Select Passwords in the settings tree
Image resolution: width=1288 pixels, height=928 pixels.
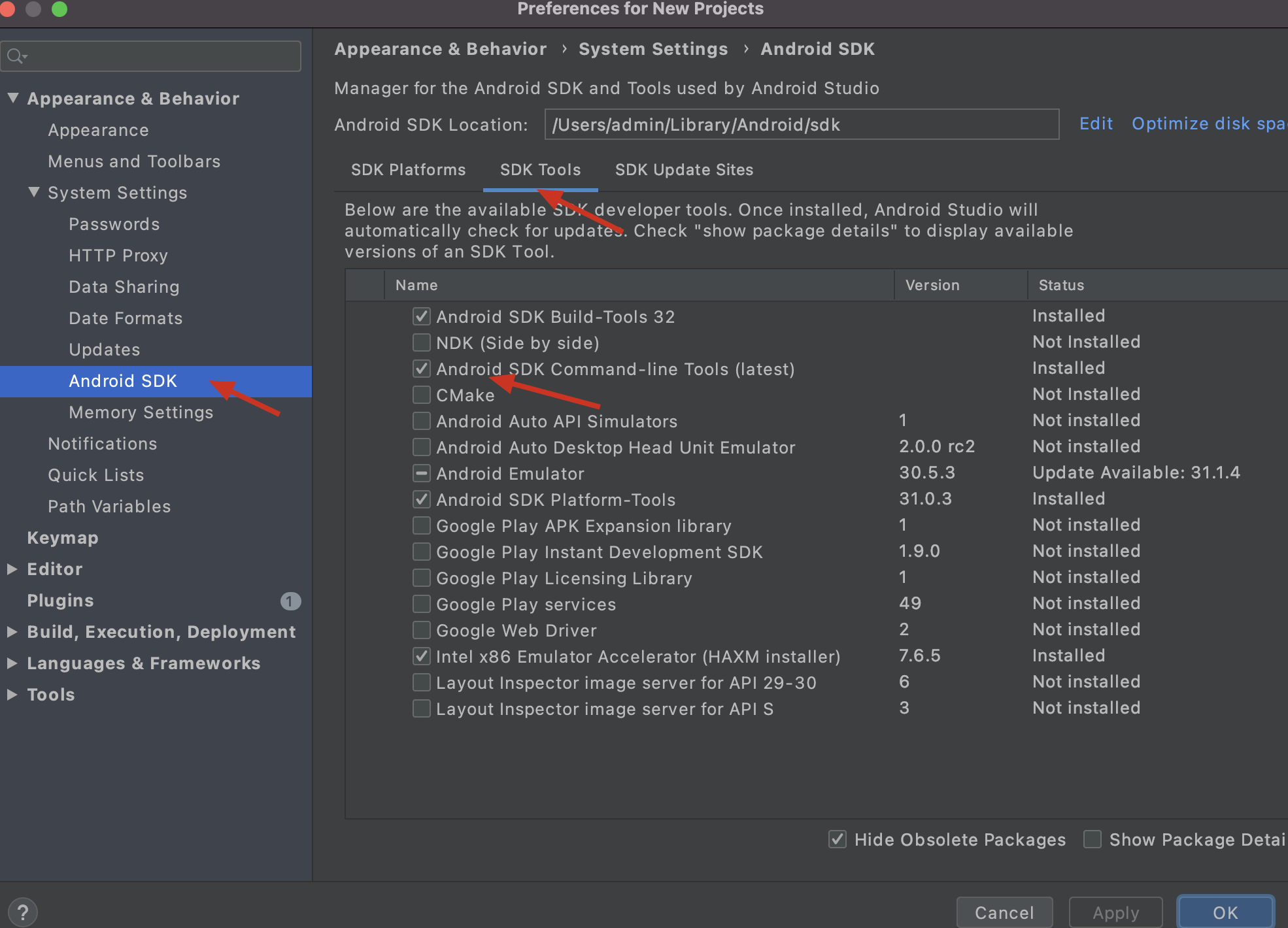114,224
